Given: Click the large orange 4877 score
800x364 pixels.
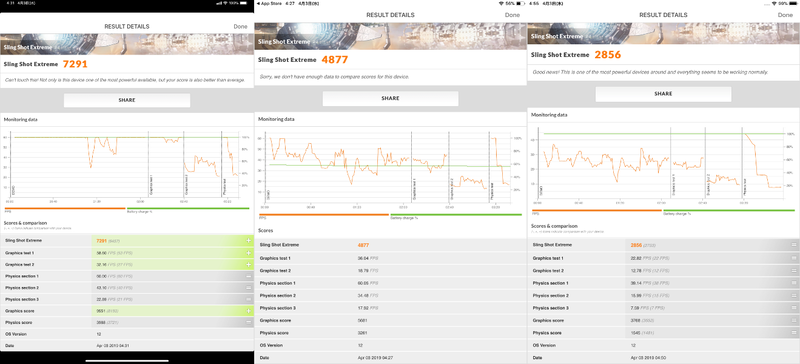Looking at the screenshot, I should coord(335,60).
